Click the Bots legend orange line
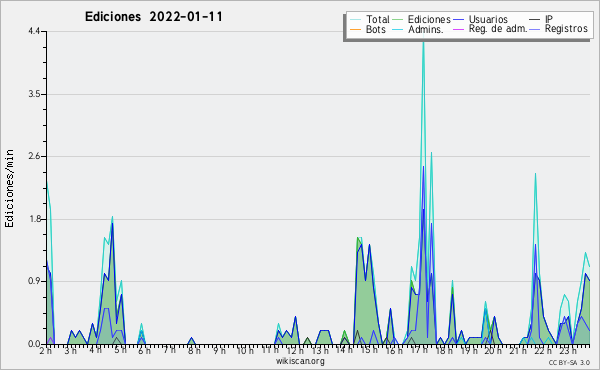Image resolution: width=600 pixels, height=370 pixels. [x=355, y=29]
